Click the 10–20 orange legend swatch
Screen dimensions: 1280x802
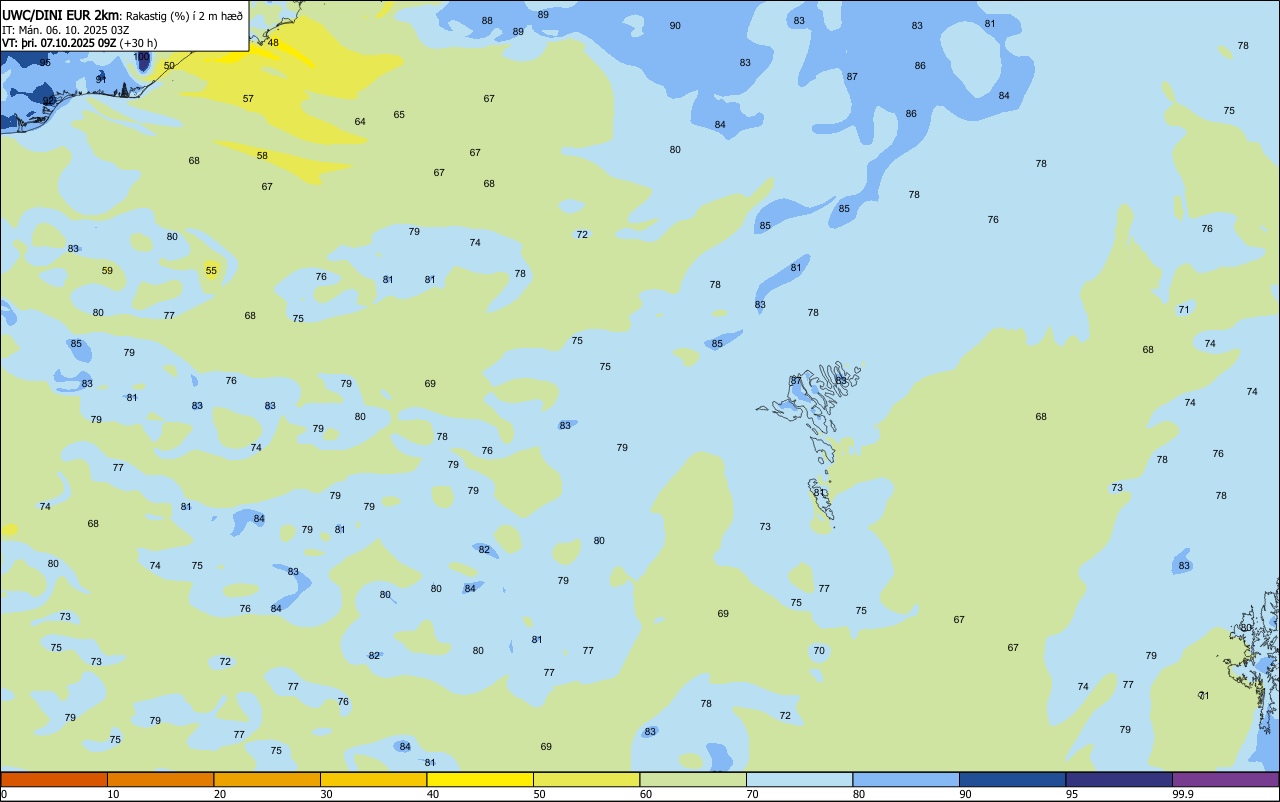click(x=160, y=779)
